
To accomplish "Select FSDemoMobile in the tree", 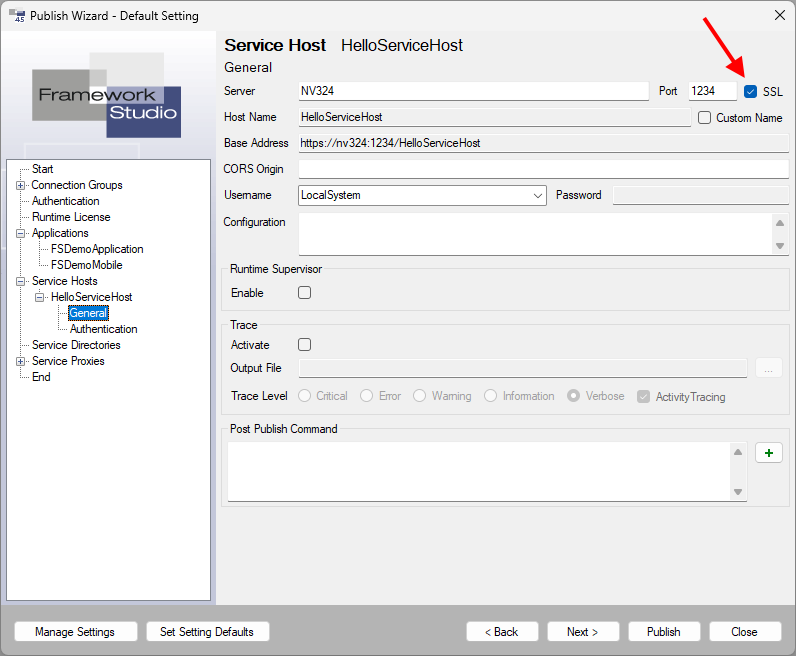I will coord(86,265).
